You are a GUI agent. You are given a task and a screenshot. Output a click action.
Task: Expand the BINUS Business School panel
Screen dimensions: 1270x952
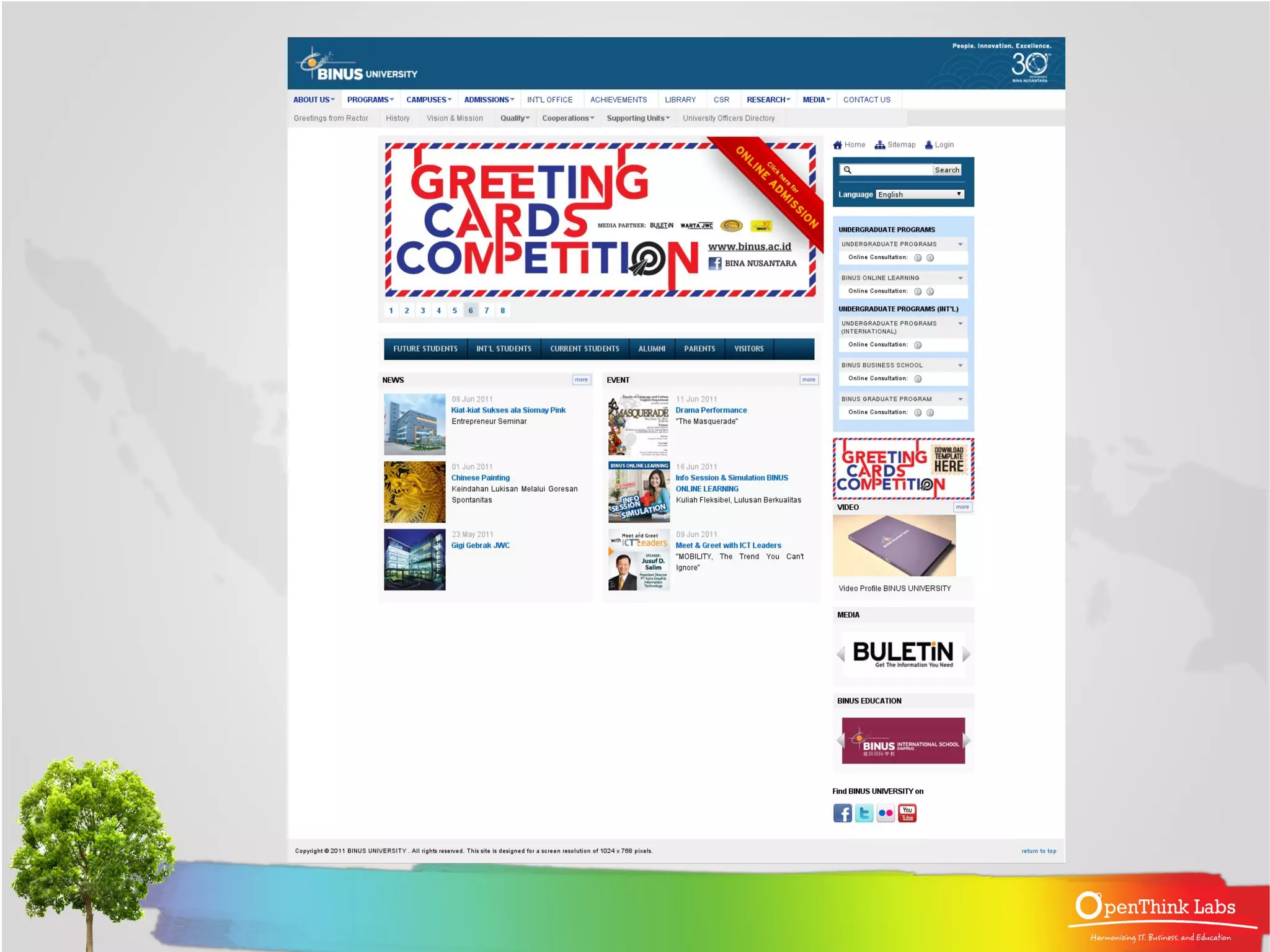(x=960, y=365)
